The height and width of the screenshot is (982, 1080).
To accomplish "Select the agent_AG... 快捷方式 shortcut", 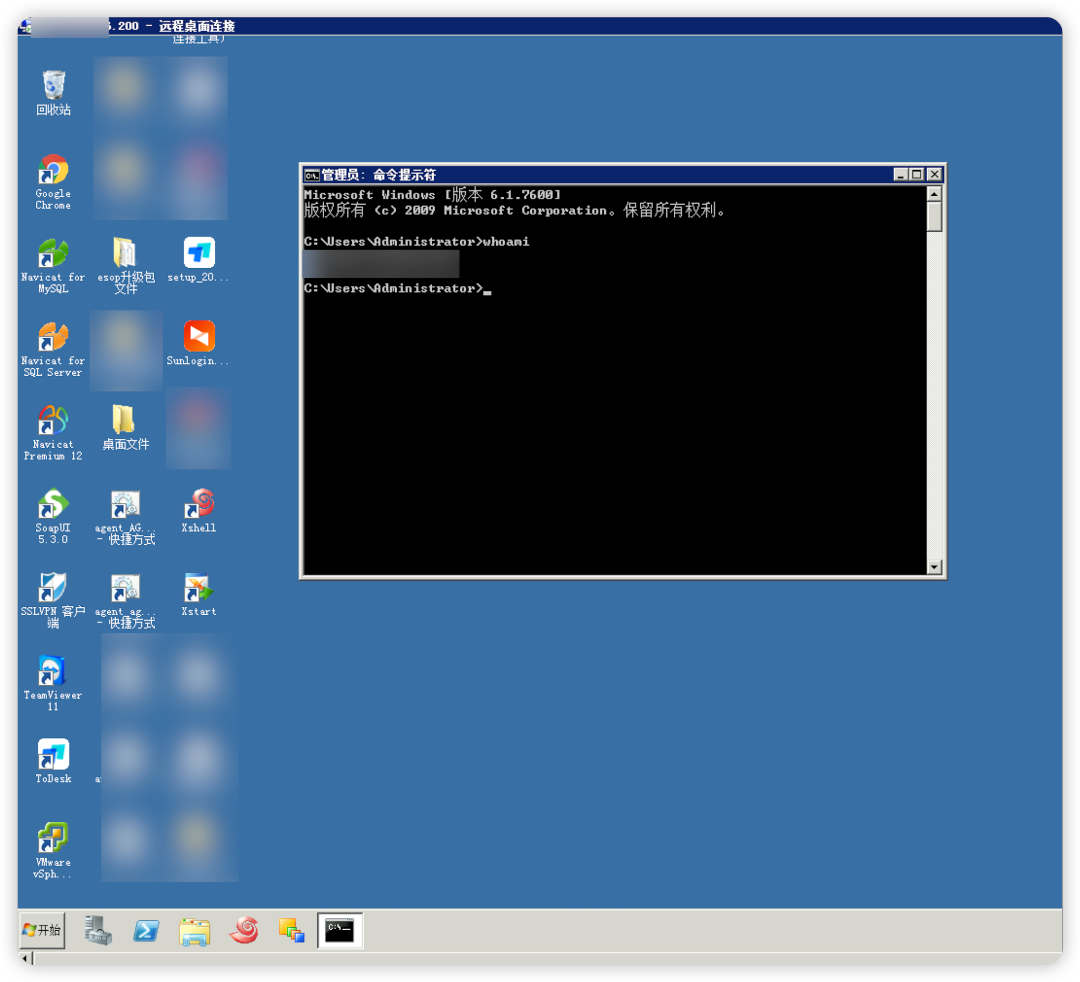I will click(x=125, y=518).
